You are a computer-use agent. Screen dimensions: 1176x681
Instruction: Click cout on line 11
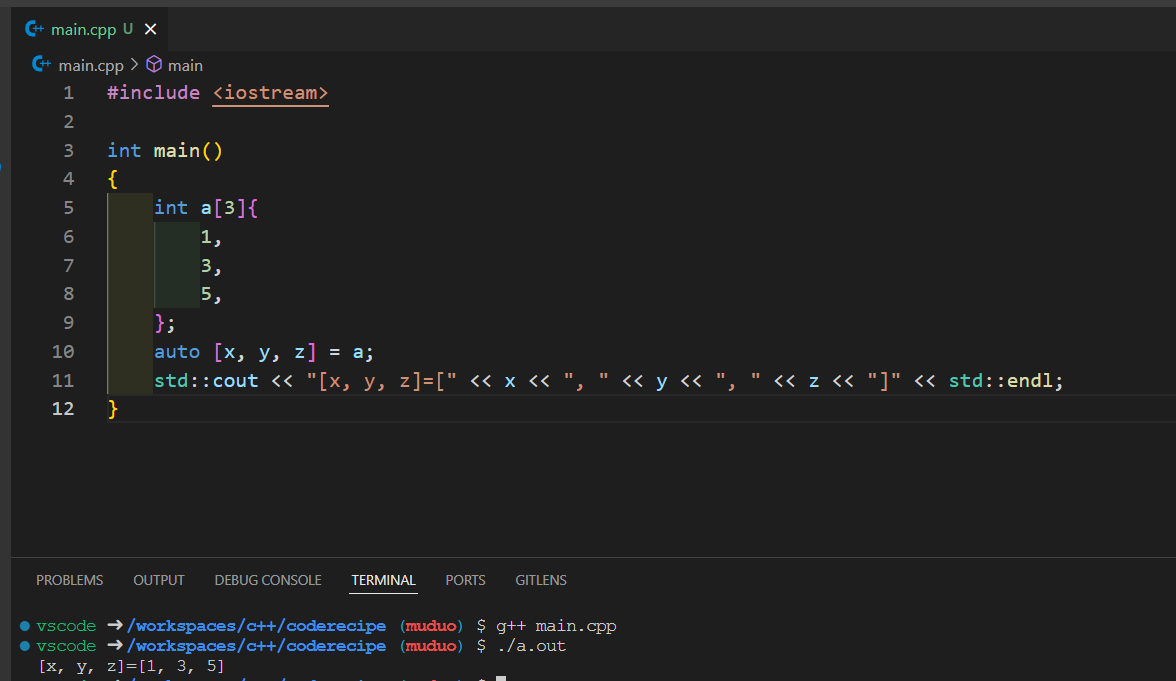[x=236, y=381]
